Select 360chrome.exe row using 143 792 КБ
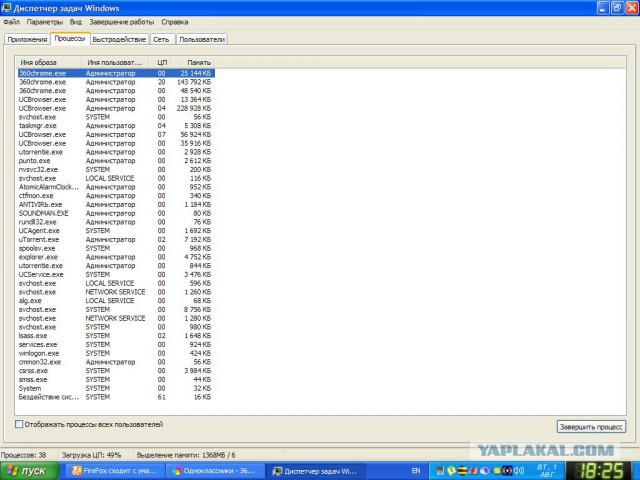The height and width of the screenshot is (480, 640). pos(116,82)
